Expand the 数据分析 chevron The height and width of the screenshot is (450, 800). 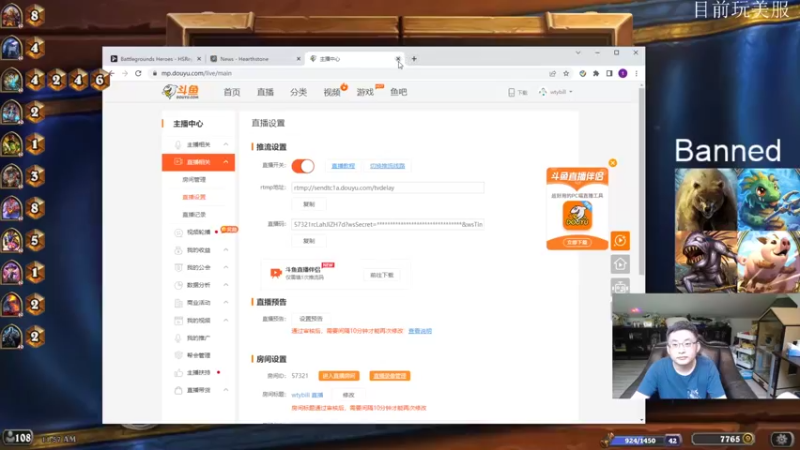(226, 285)
